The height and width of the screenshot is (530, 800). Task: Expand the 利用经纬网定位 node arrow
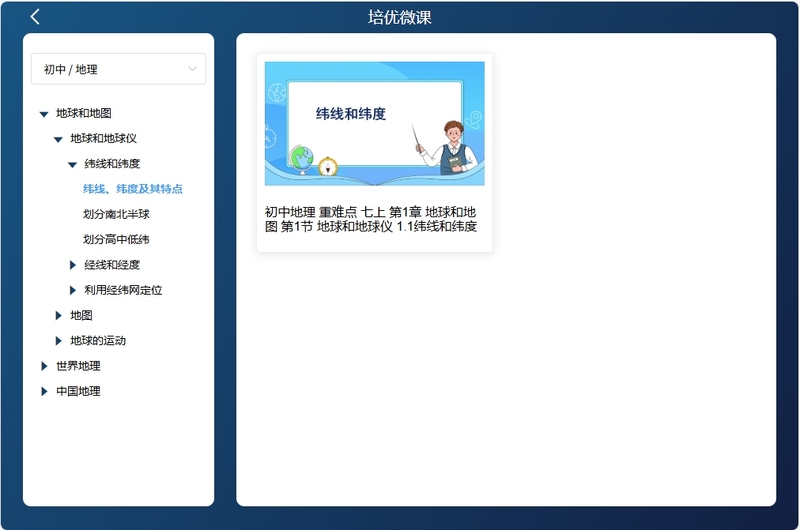pos(72,290)
